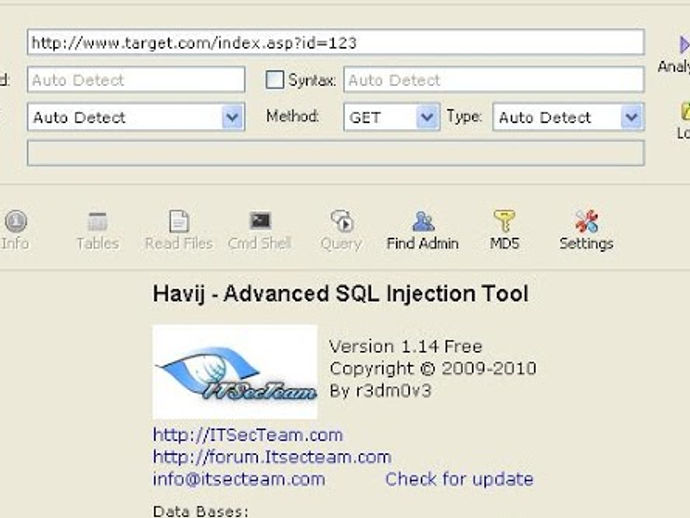Image resolution: width=690 pixels, height=518 pixels.
Task: Expand the Method GET dropdown
Action: coord(427,117)
